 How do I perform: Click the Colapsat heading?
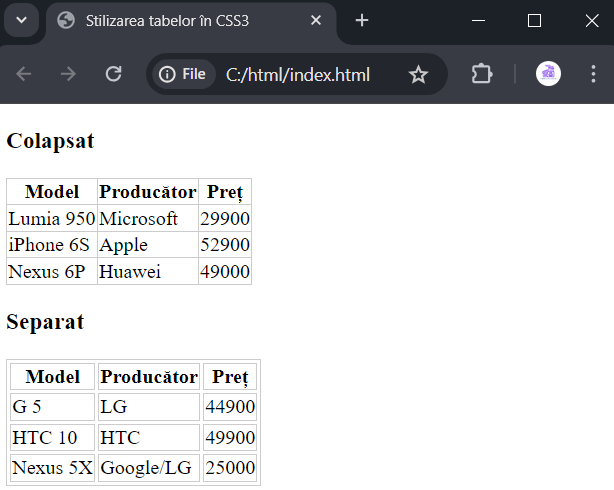pos(50,141)
